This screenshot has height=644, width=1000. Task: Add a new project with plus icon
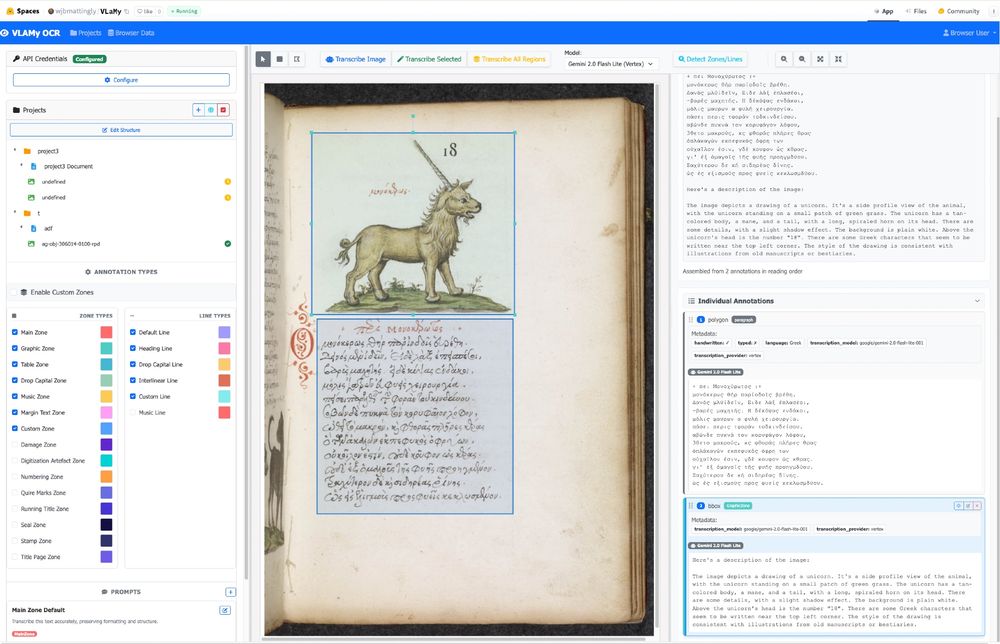point(198,110)
